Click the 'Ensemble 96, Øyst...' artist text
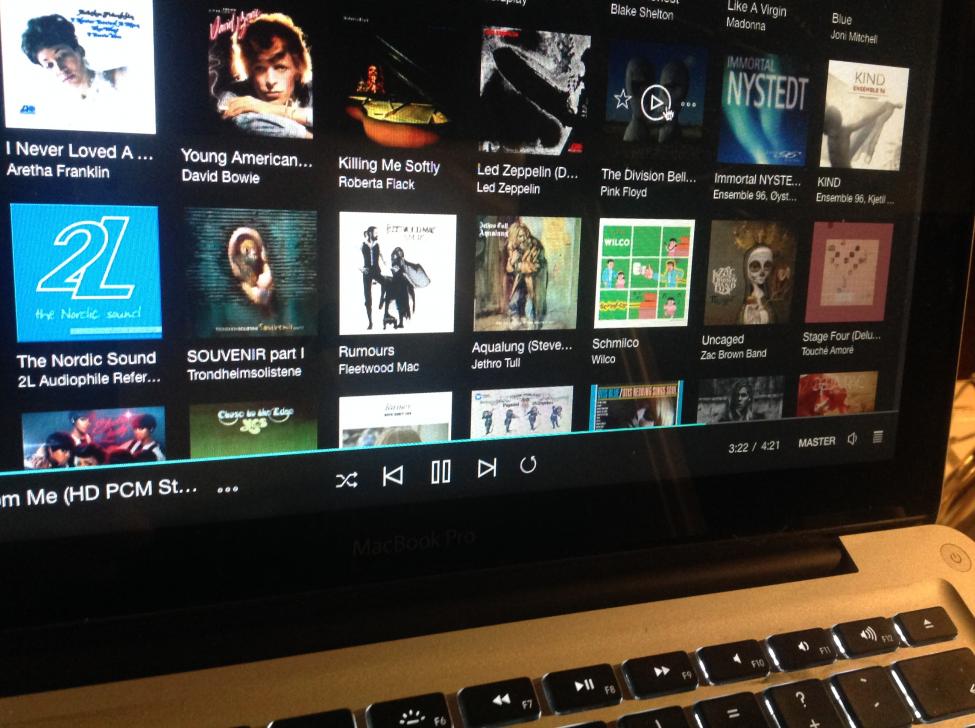 755,195
